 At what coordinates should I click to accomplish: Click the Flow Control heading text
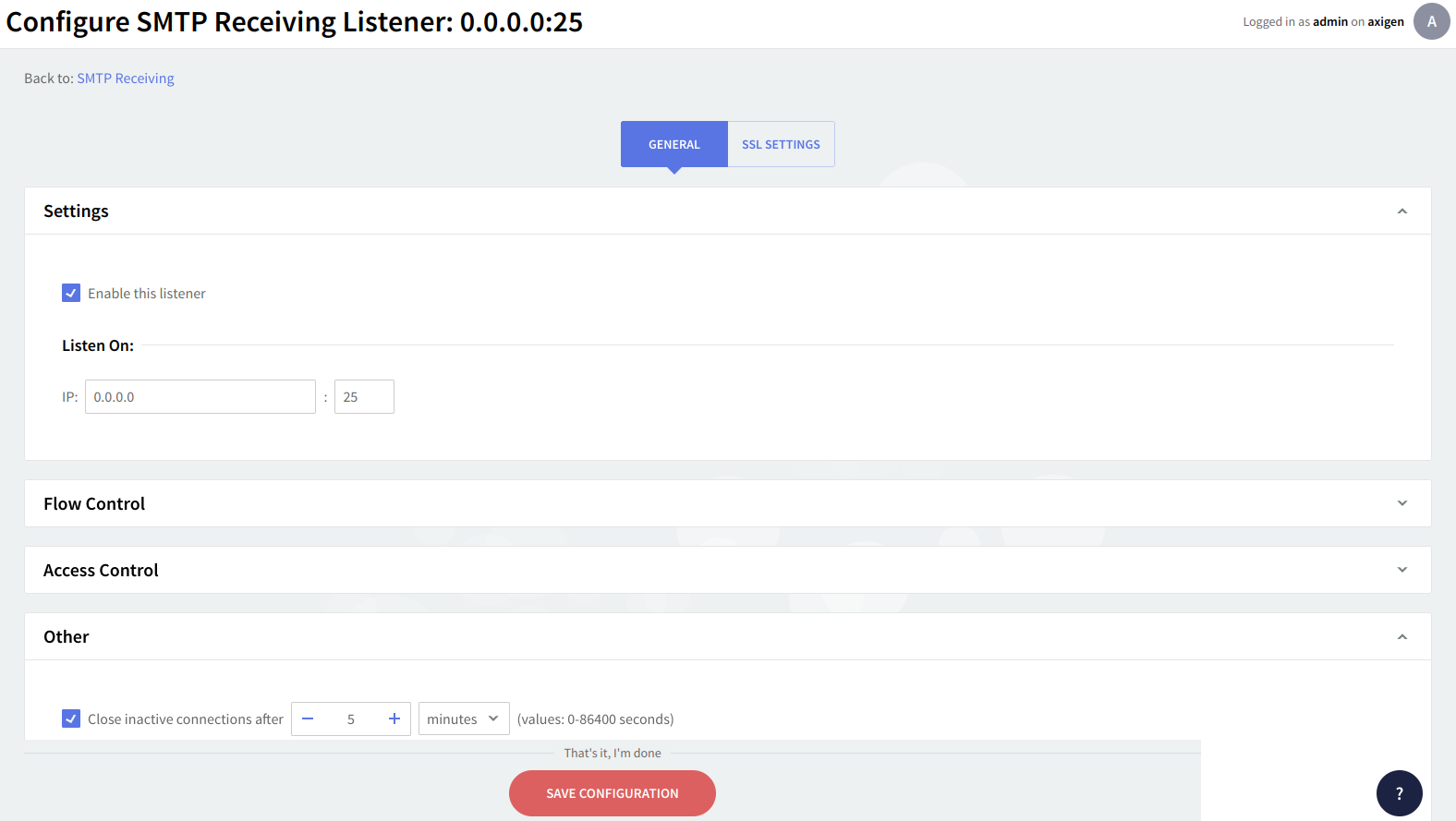[x=94, y=504]
